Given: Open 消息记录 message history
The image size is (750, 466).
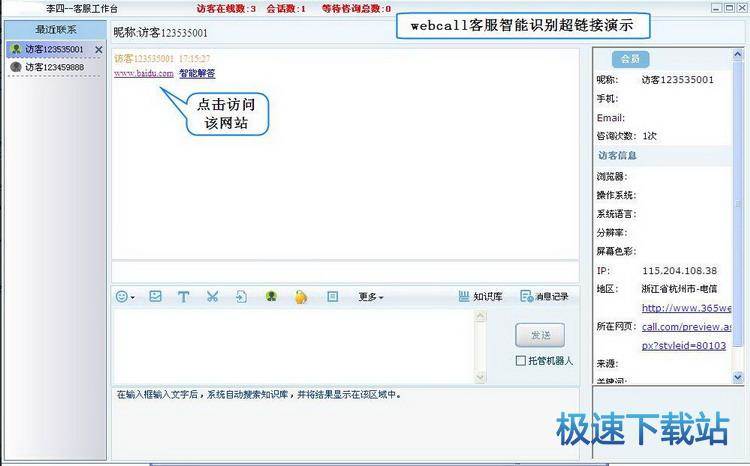Looking at the screenshot, I should pyautogui.click(x=544, y=297).
